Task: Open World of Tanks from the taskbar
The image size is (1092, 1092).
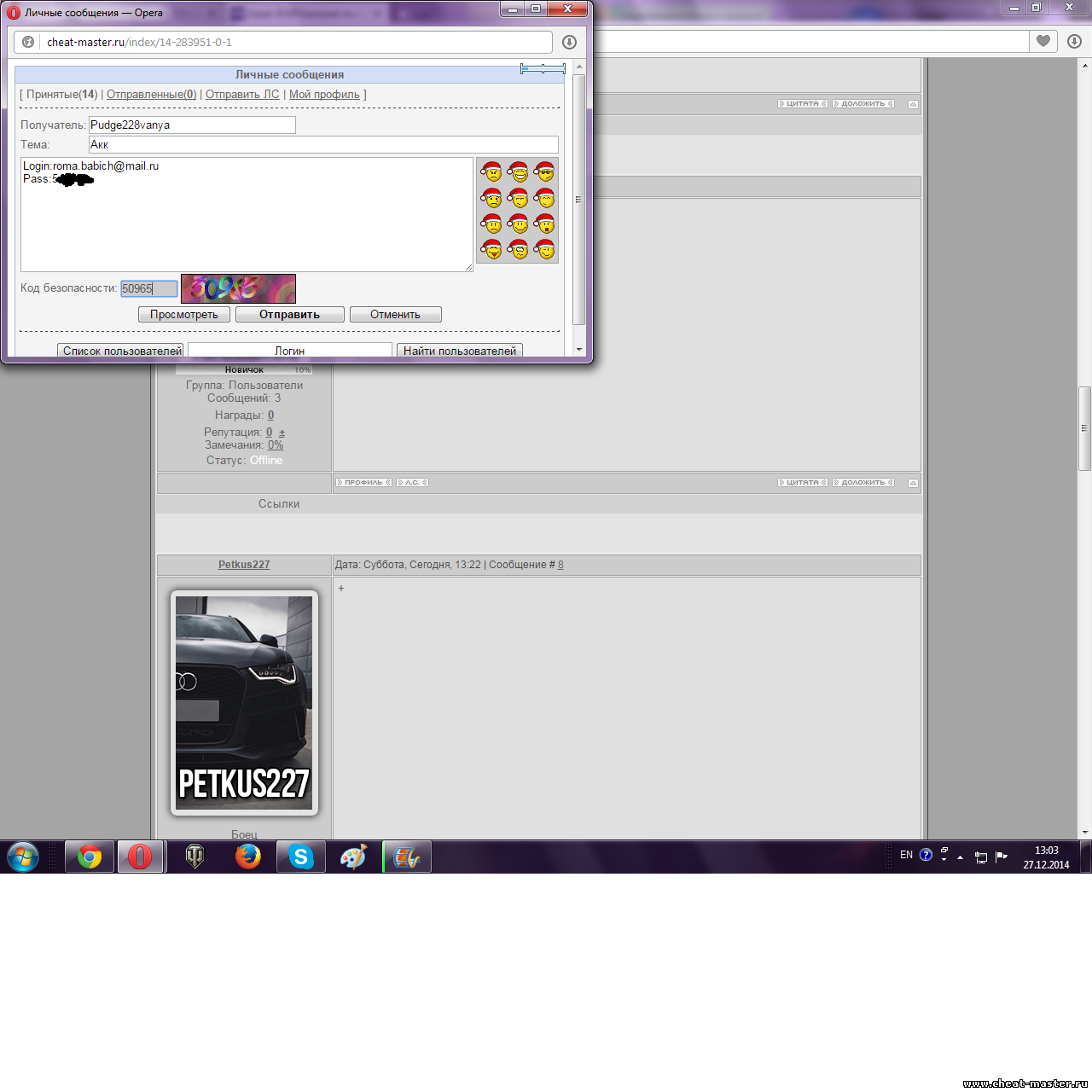Action: (195, 857)
